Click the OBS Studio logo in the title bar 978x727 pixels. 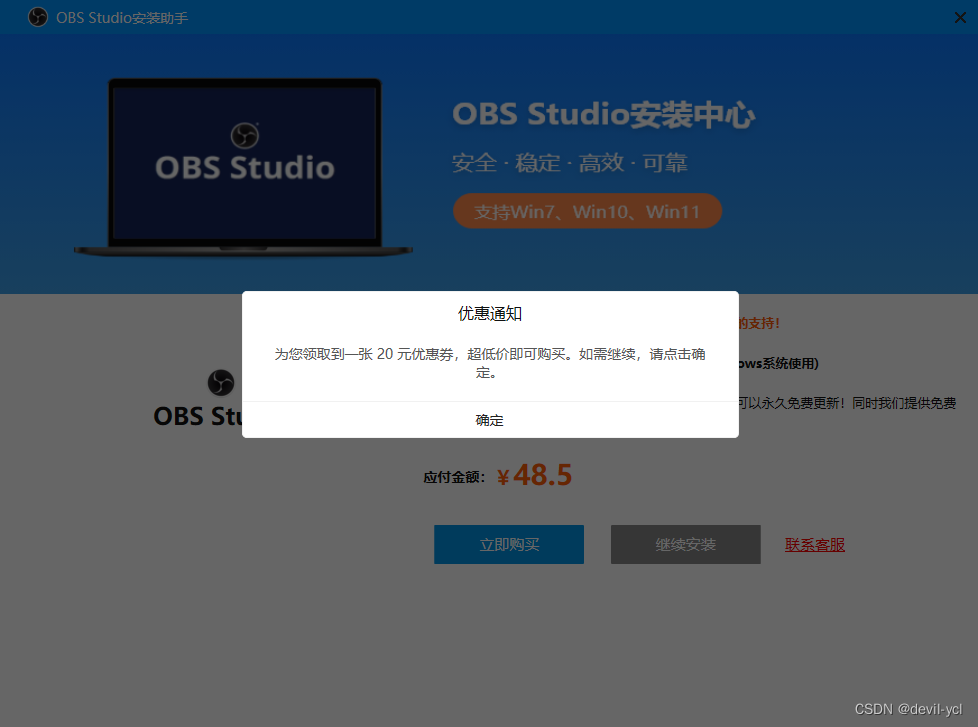coord(37,17)
